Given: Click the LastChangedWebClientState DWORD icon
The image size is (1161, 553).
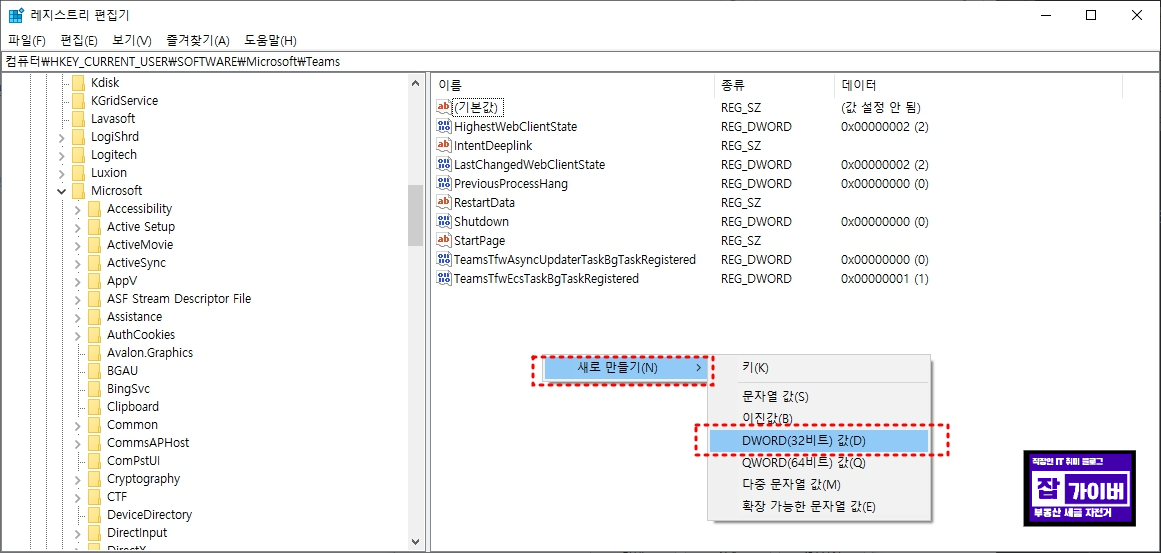Looking at the screenshot, I should (444, 164).
